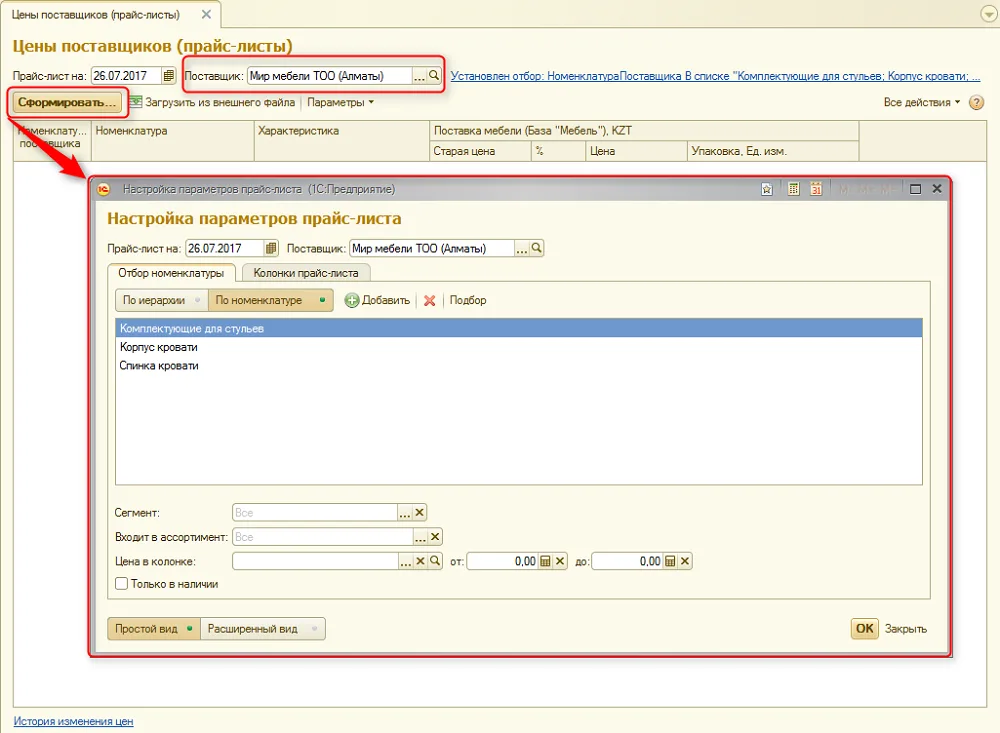This screenshot has height=733, width=1000.
Task: Open calendar icon in dialog title bar
Action: 816,189
